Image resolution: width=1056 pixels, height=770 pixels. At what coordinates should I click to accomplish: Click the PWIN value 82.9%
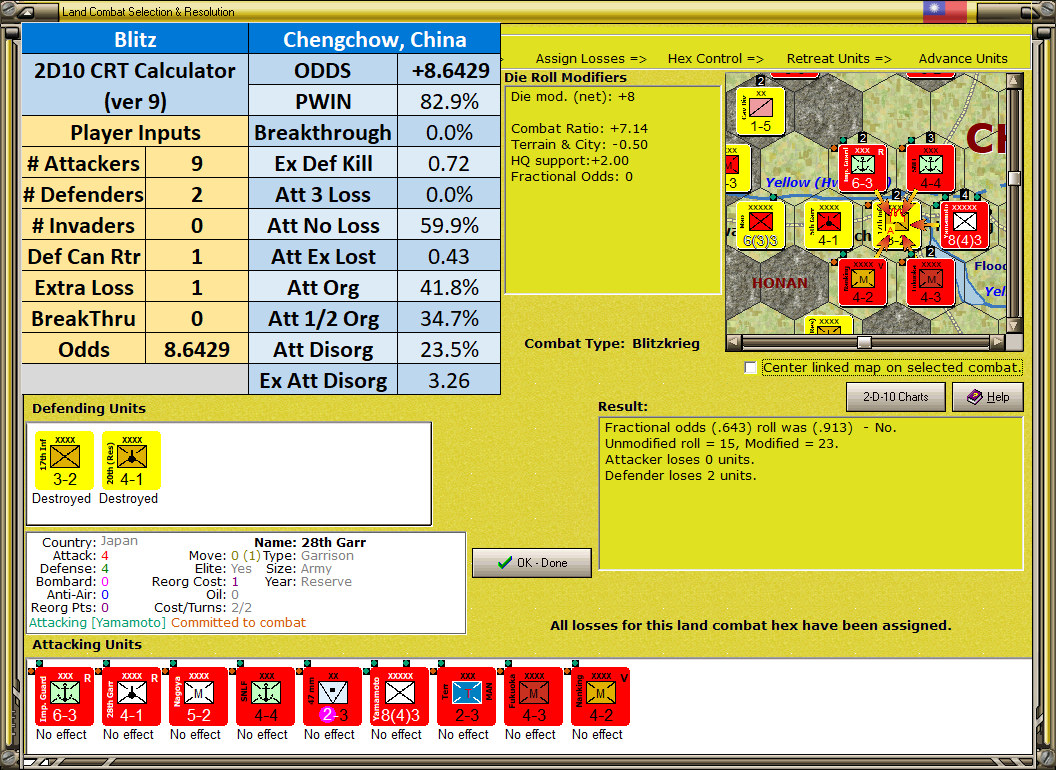(449, 102)
